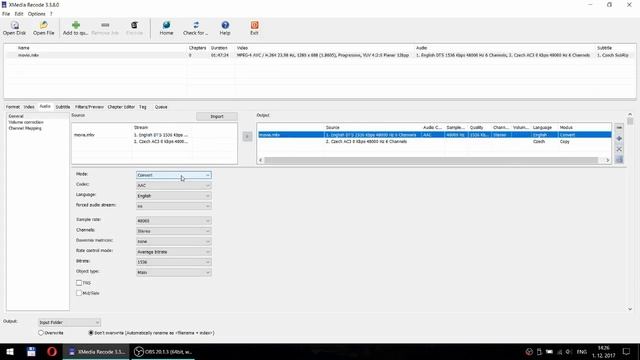The height and width of the screenshot is (360, 640).
Task: Click the orange Exit toolbar icon
Action: 254,25
